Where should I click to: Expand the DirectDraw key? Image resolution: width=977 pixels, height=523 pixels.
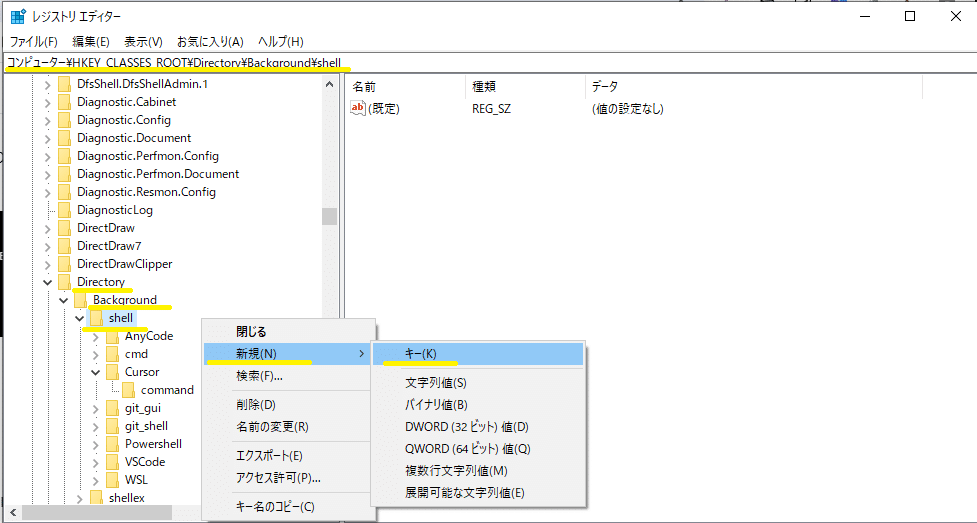coord(47,229)
